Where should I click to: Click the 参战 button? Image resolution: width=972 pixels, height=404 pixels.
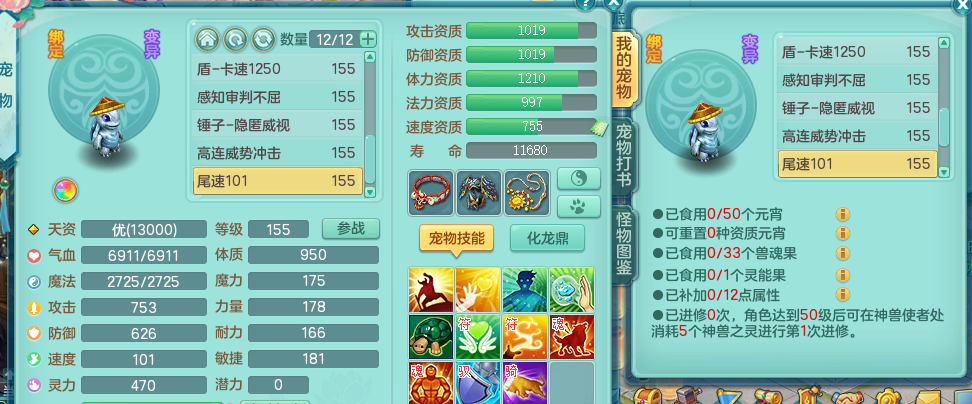coord(351,229)
